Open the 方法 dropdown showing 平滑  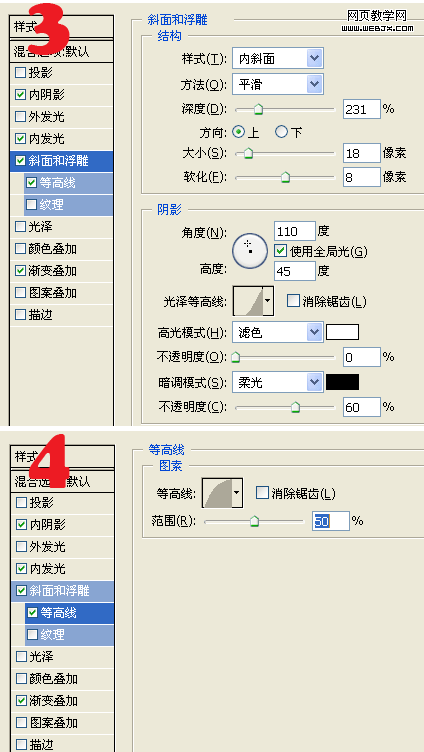[277, 84]
